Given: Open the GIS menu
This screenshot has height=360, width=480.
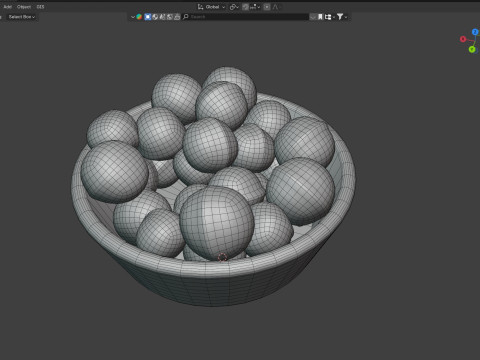Looking at the screenshot, I should tap(40, 7).
